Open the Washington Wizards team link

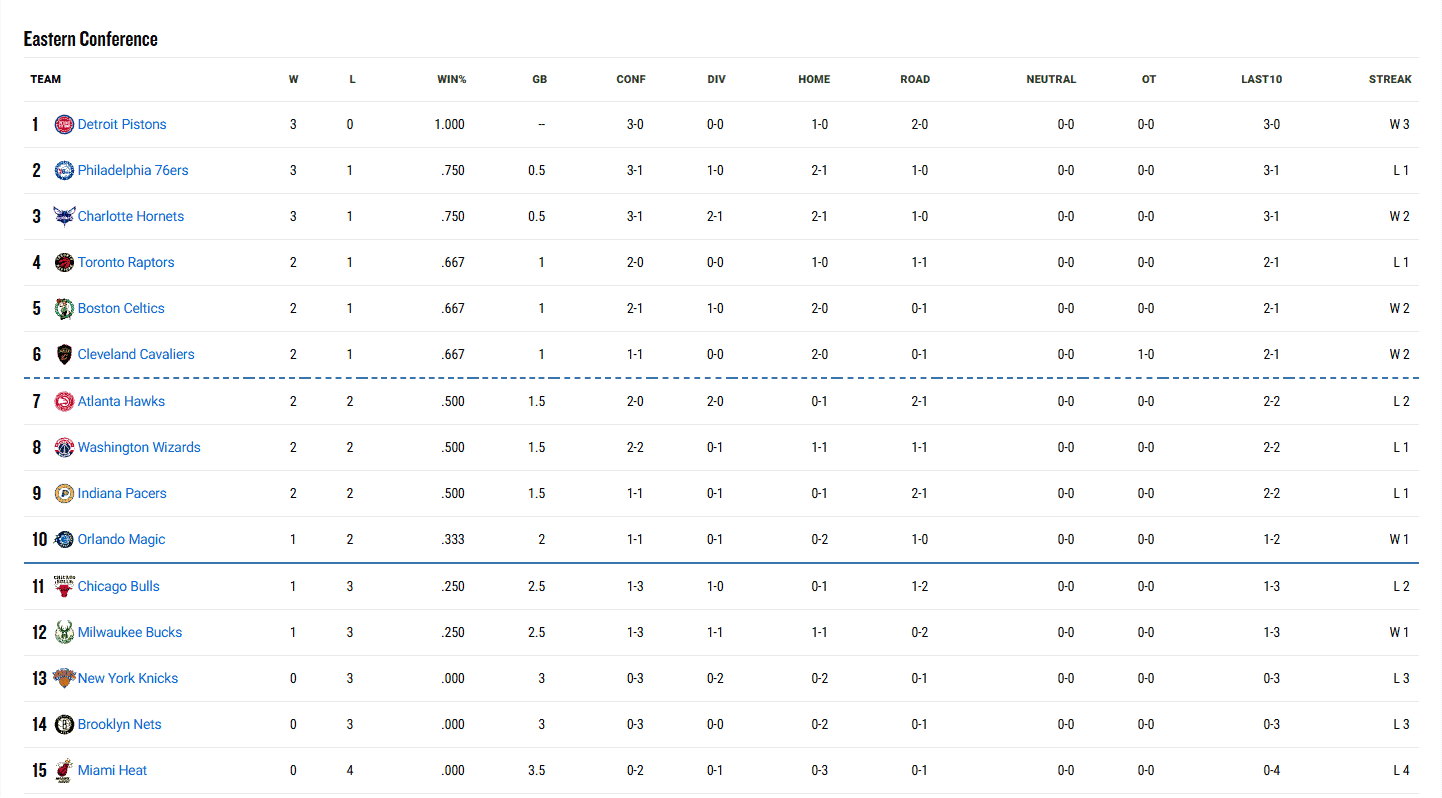139,448
